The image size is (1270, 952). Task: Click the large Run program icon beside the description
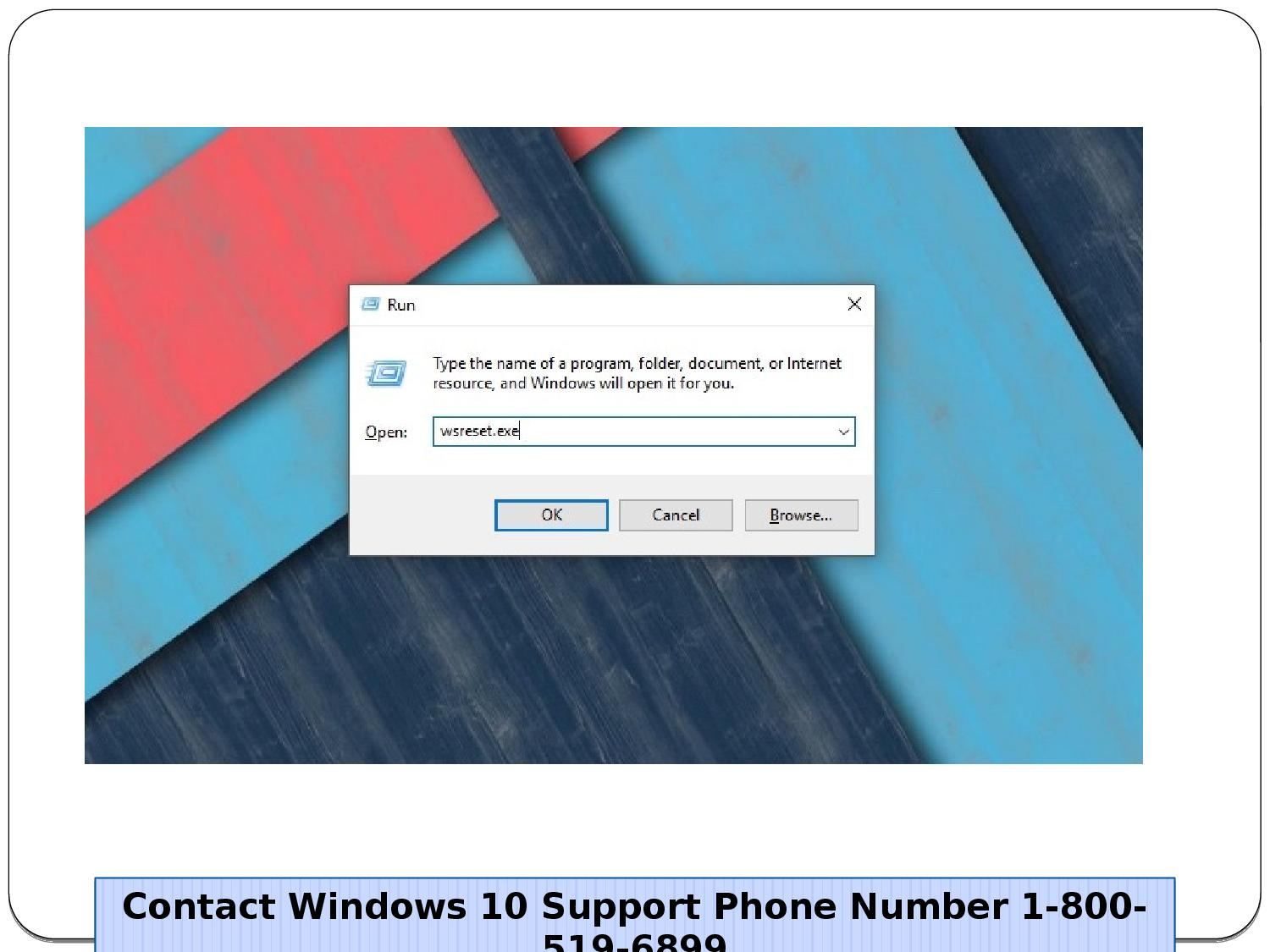pyautogui.click(x=386, y=372)
